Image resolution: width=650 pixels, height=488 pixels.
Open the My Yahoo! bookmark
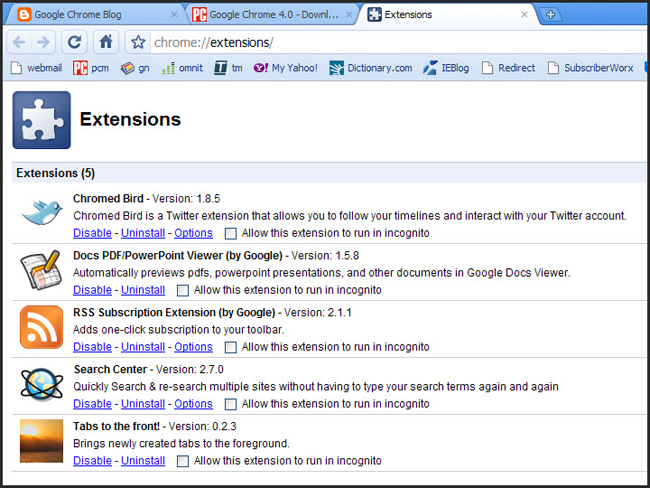click(285, 68)
